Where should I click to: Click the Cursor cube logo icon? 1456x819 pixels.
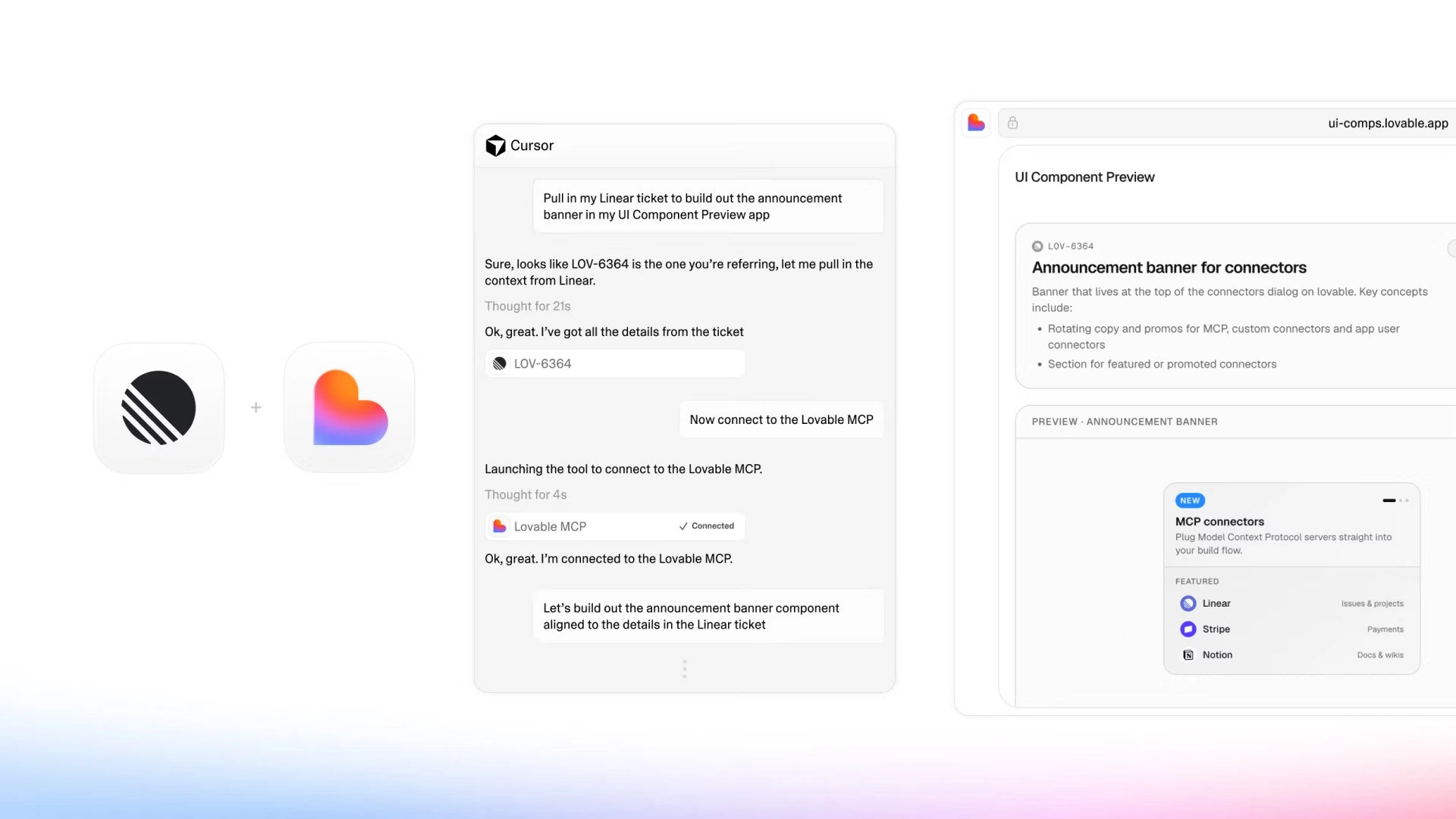[495, 146]
